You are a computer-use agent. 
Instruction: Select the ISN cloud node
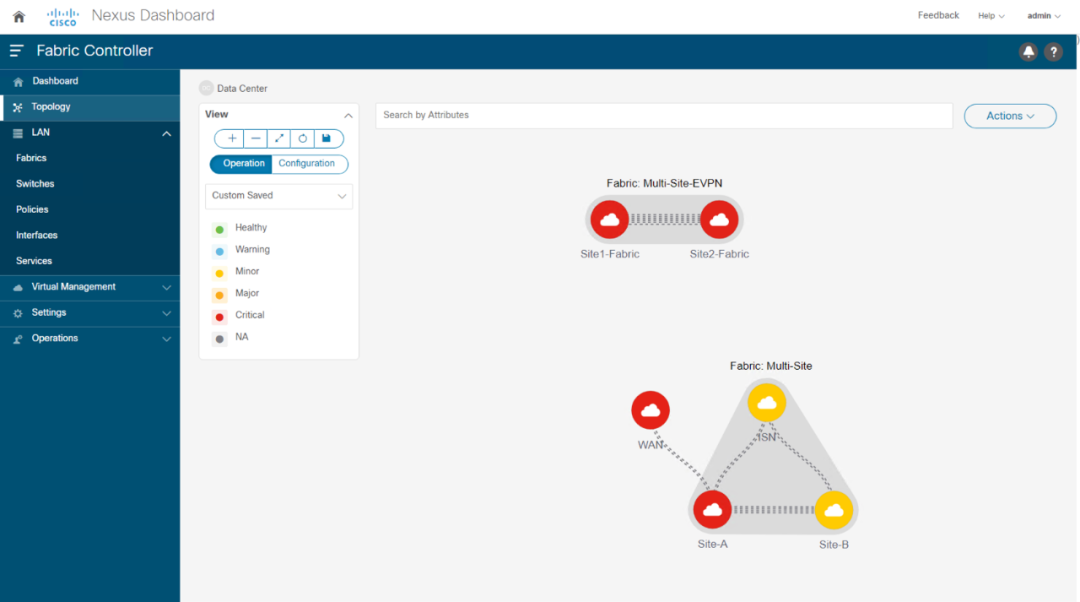[x=767, y=403]
